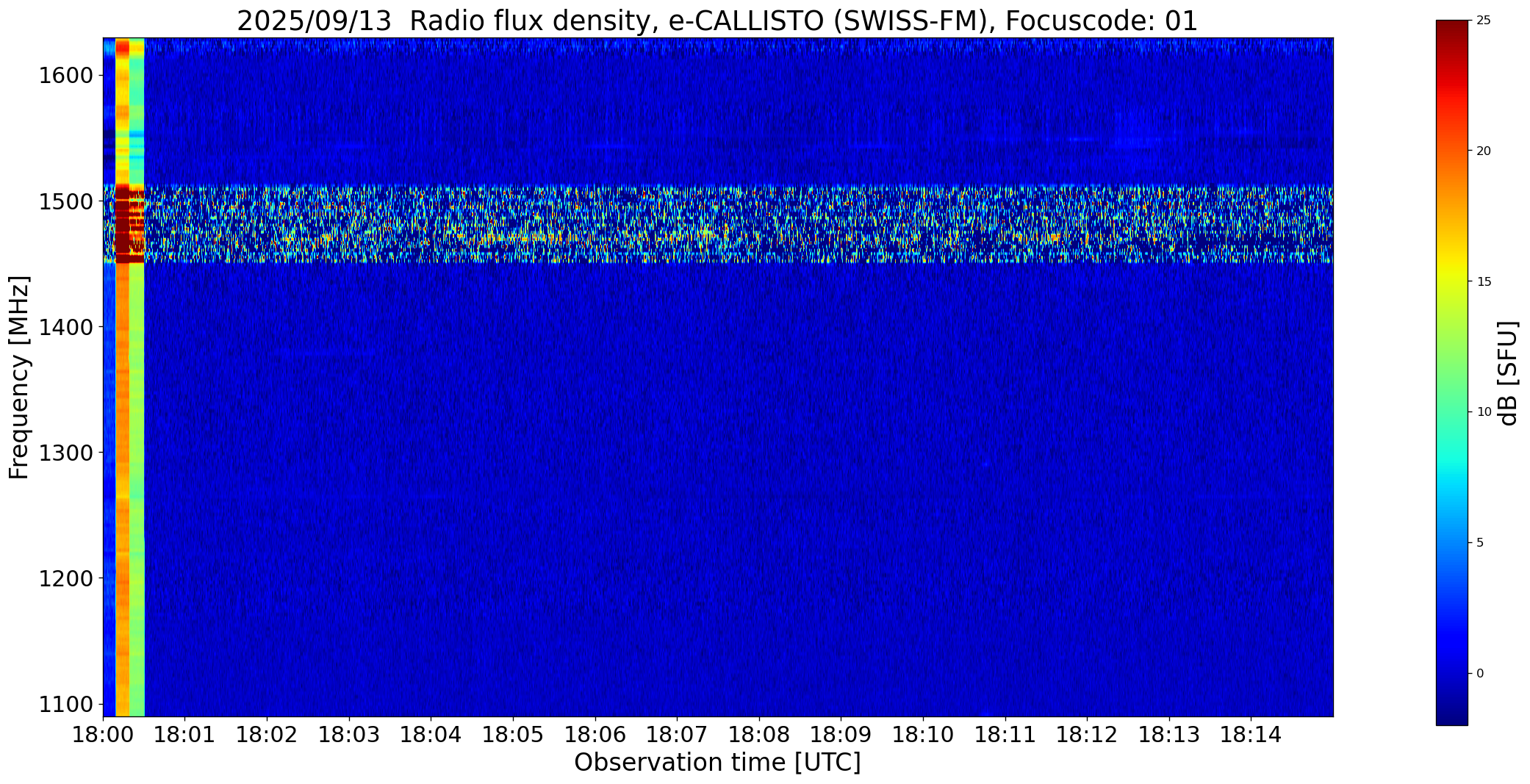This screenshot has width=1530, height=784.
Task: Click the 18:04 time tick label
Action: click(x=431, y=734)
